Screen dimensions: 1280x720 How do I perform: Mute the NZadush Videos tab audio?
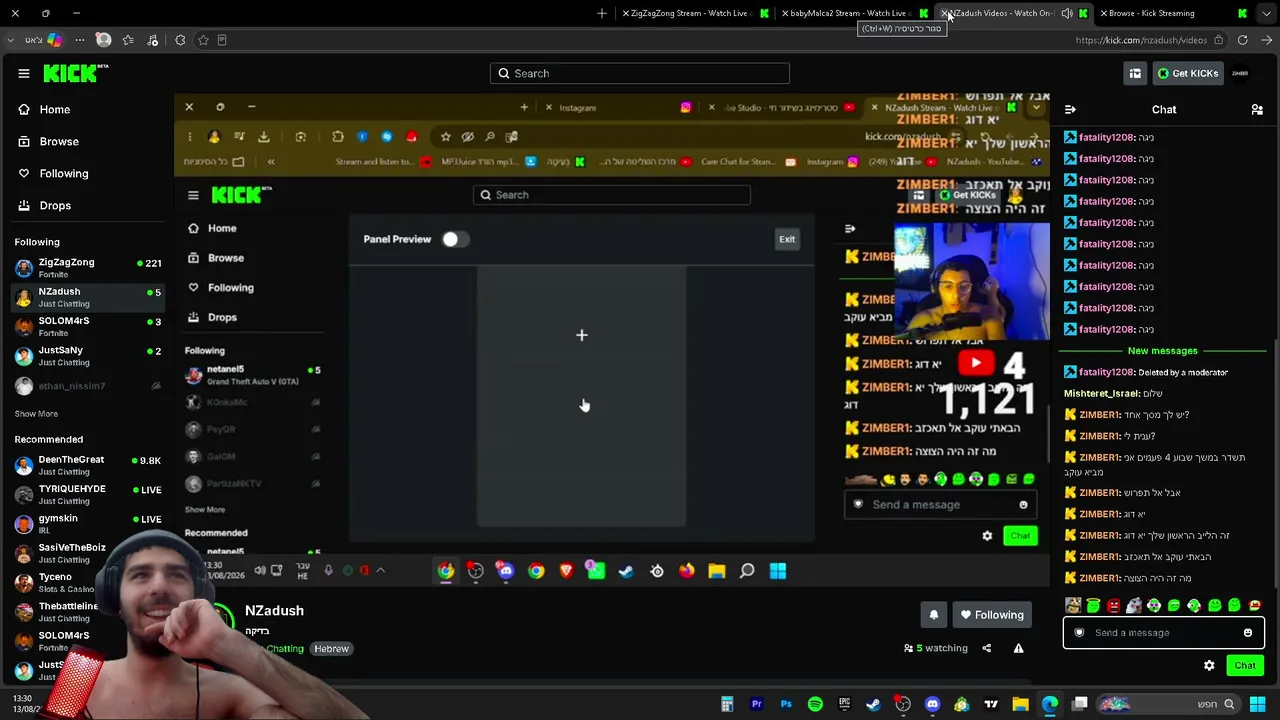pyautogui.click(x=1067, y=13)
